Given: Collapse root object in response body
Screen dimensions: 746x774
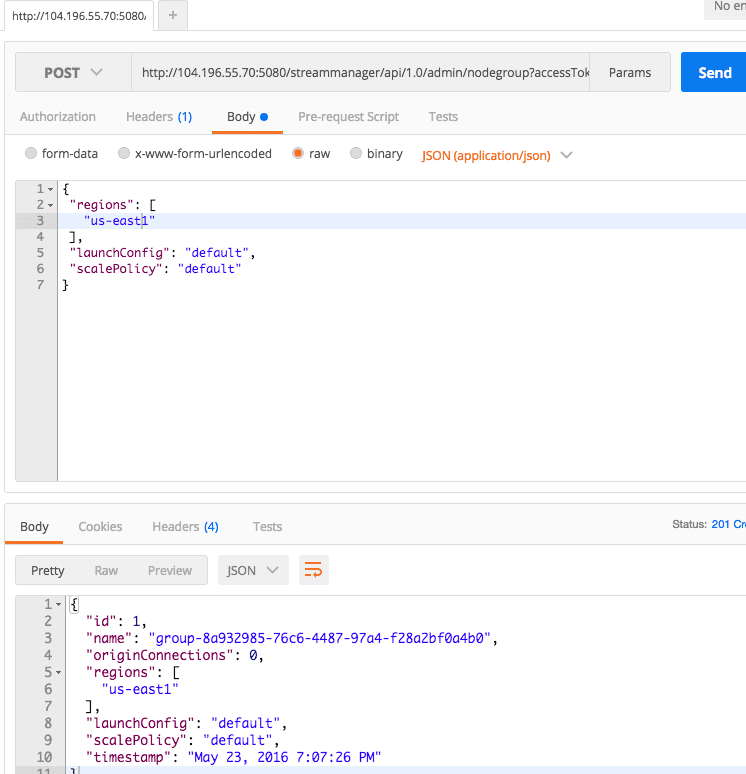Looking at the screenshot, I should (59, 605).
